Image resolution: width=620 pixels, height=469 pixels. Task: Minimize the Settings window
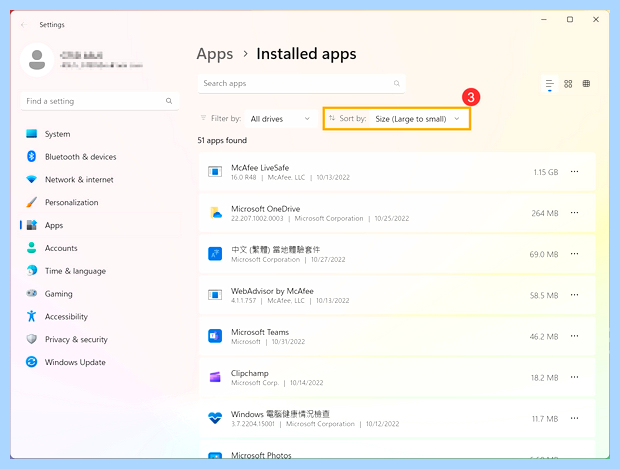pos(544,19)
